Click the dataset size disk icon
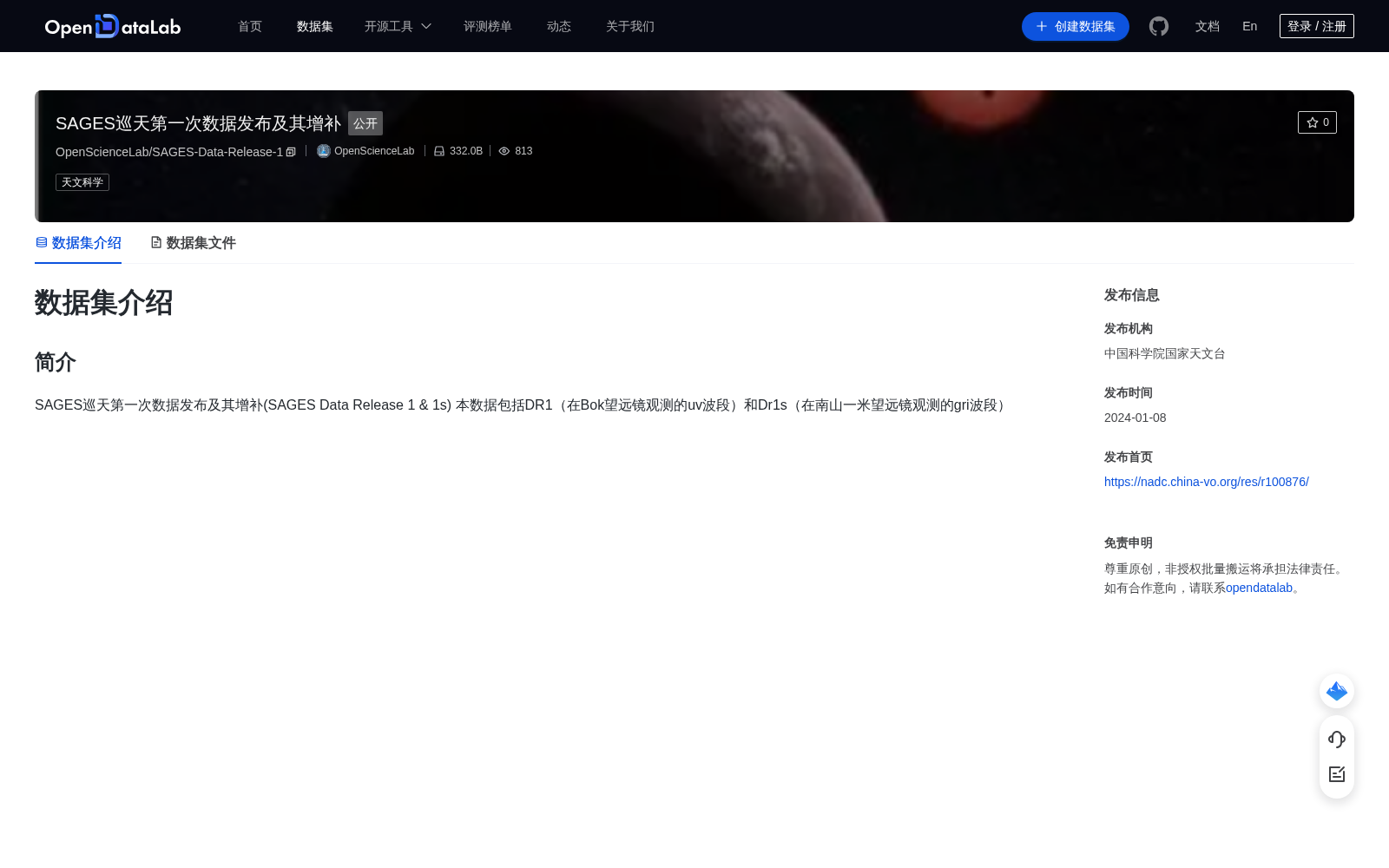Viewport: 1389px width, 868px height. tap(439, 151)
